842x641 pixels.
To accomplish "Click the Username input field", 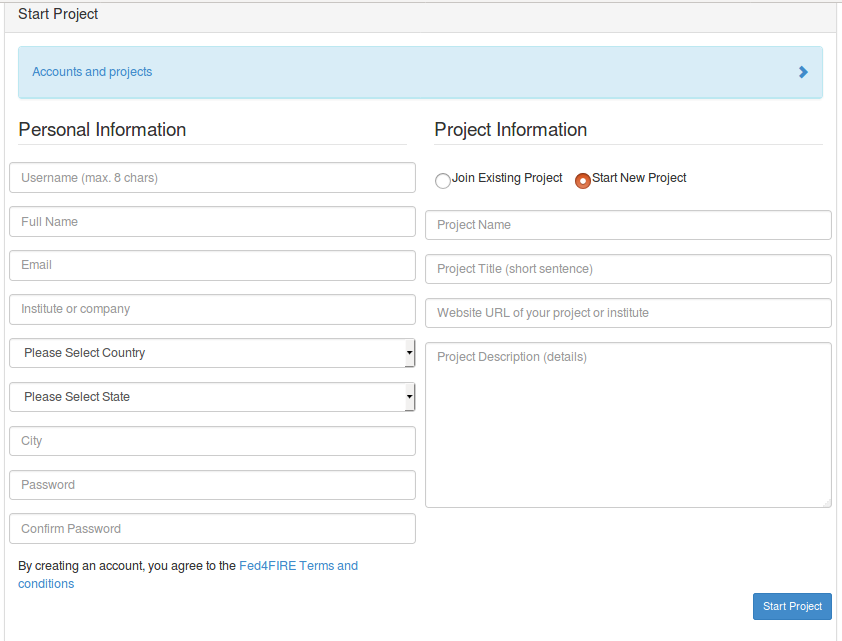I will (x=212, y=178).
